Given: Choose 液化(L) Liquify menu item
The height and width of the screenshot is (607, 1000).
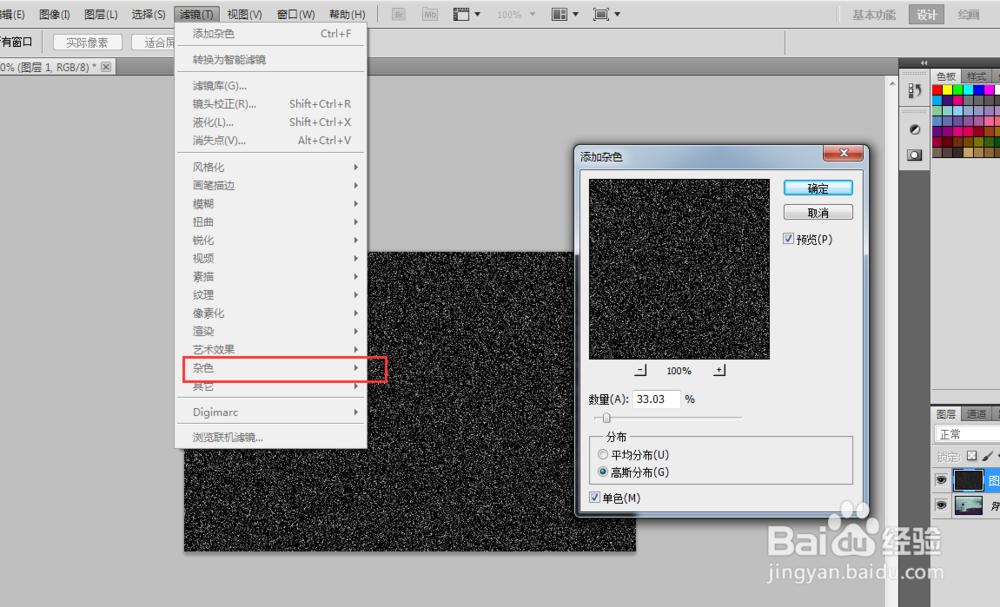Looking at the screenshot, I should pos(271,122).
